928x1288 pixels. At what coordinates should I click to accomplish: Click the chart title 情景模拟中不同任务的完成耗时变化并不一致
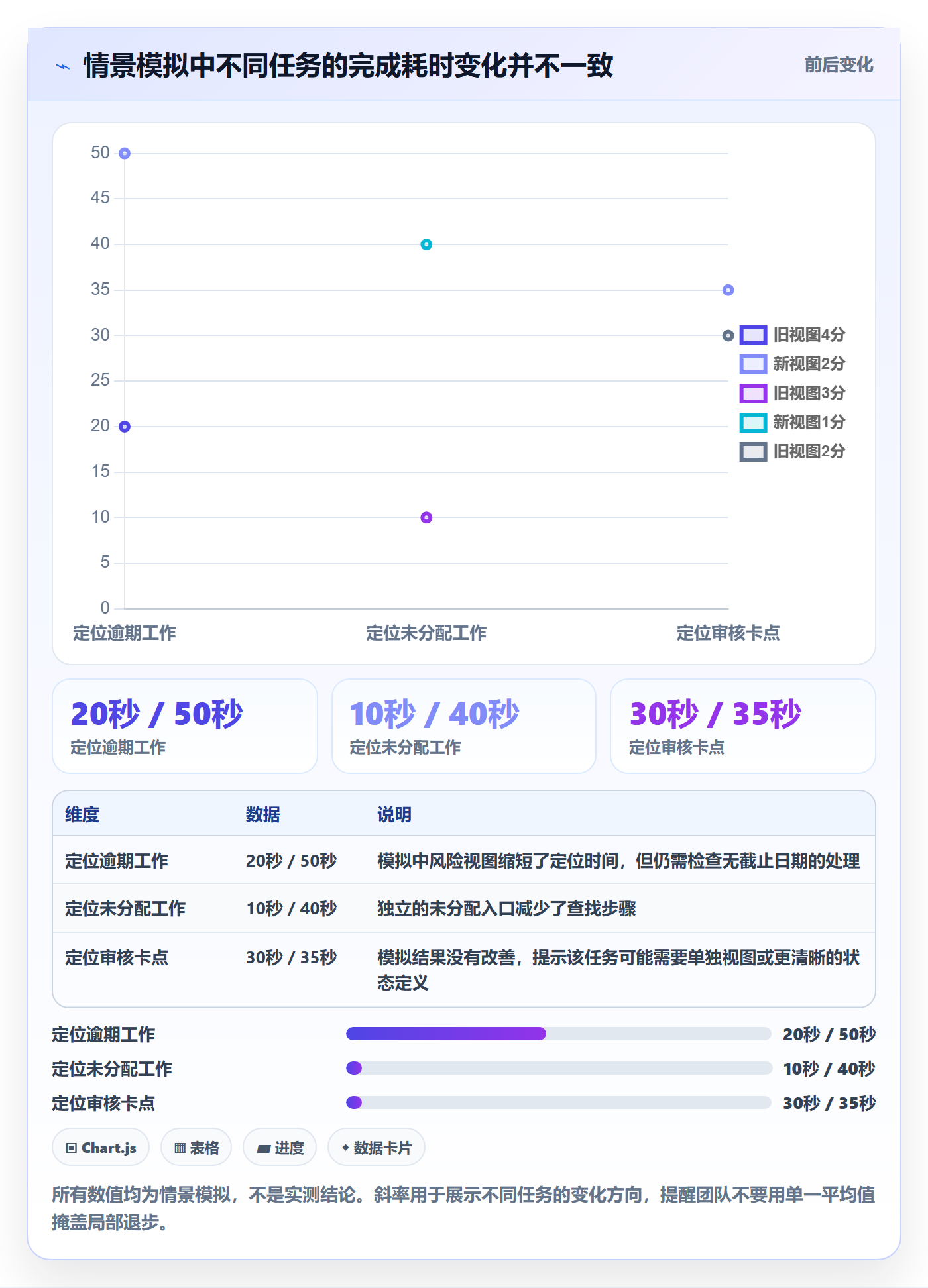(349, 66)
